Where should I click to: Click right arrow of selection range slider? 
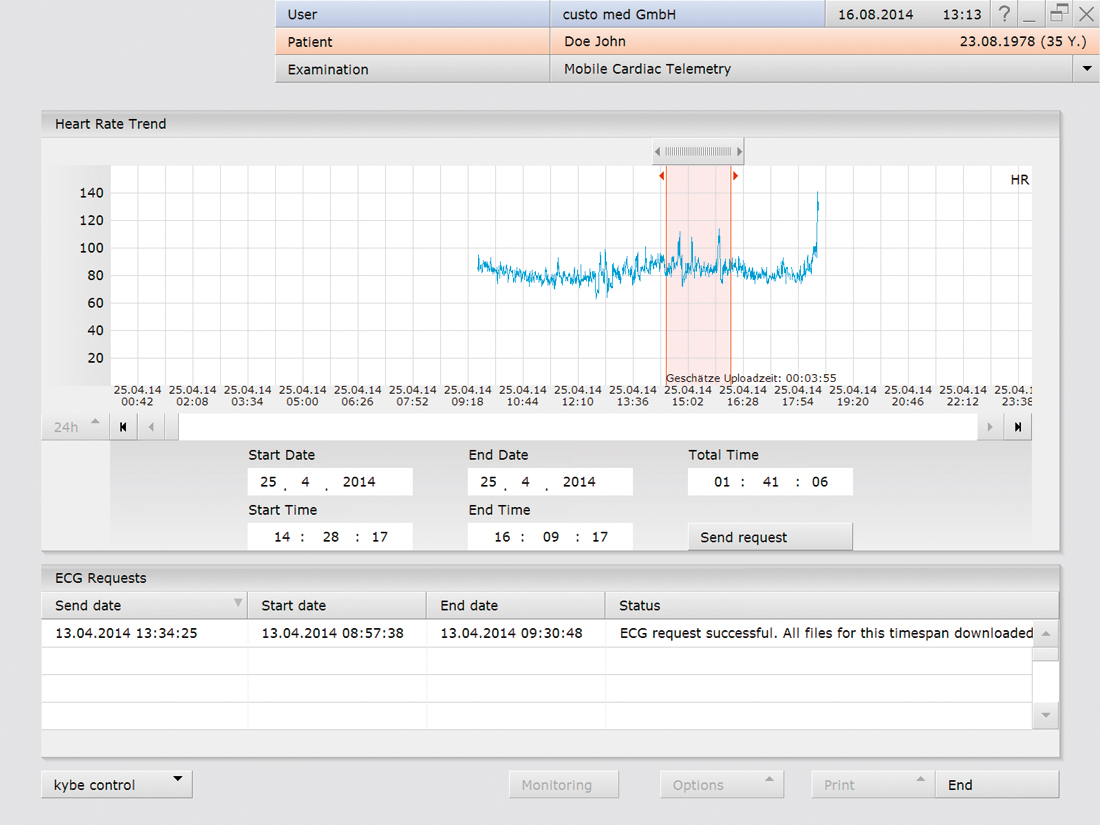739,152
